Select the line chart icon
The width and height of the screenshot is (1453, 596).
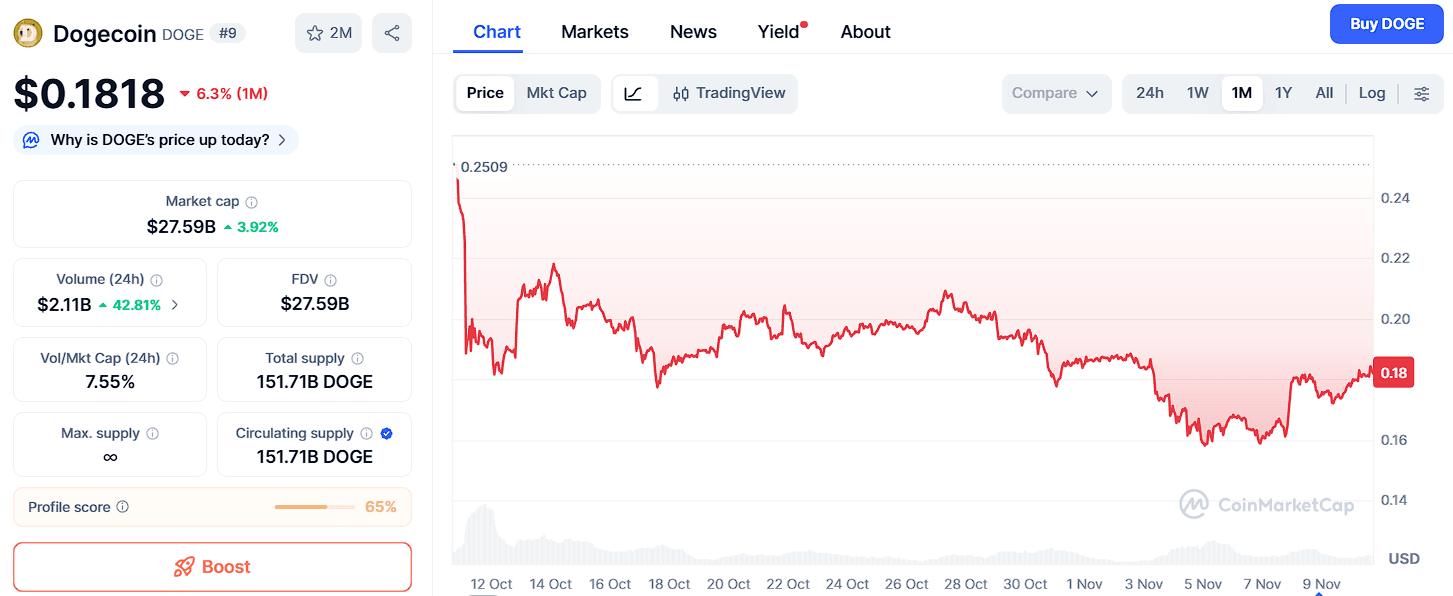pos(634,93)
